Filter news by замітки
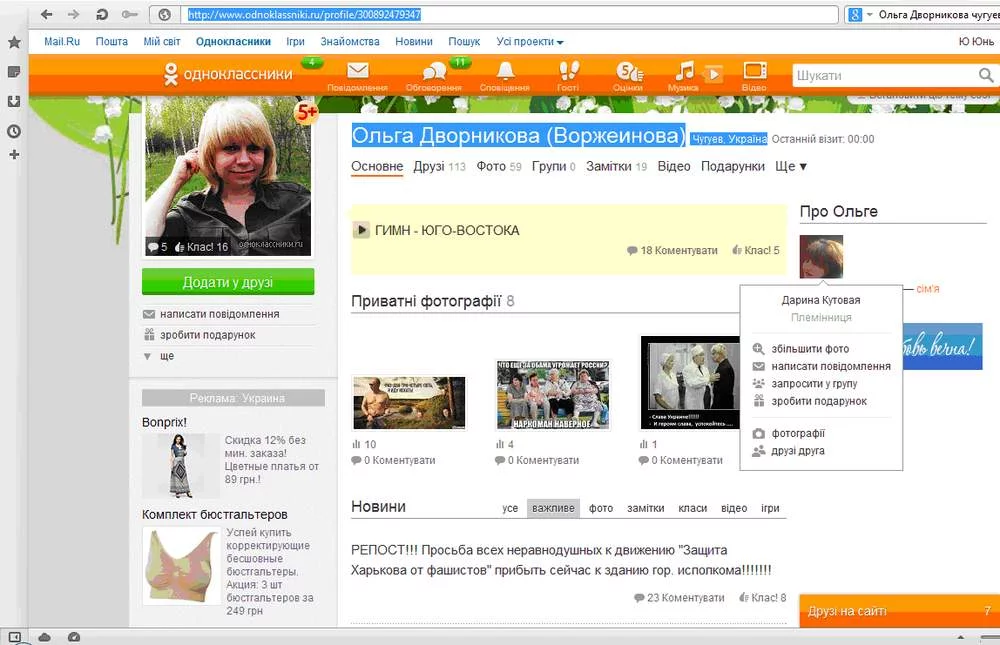The width and height of the screenshot is (1000, 645). click(645, 508)
